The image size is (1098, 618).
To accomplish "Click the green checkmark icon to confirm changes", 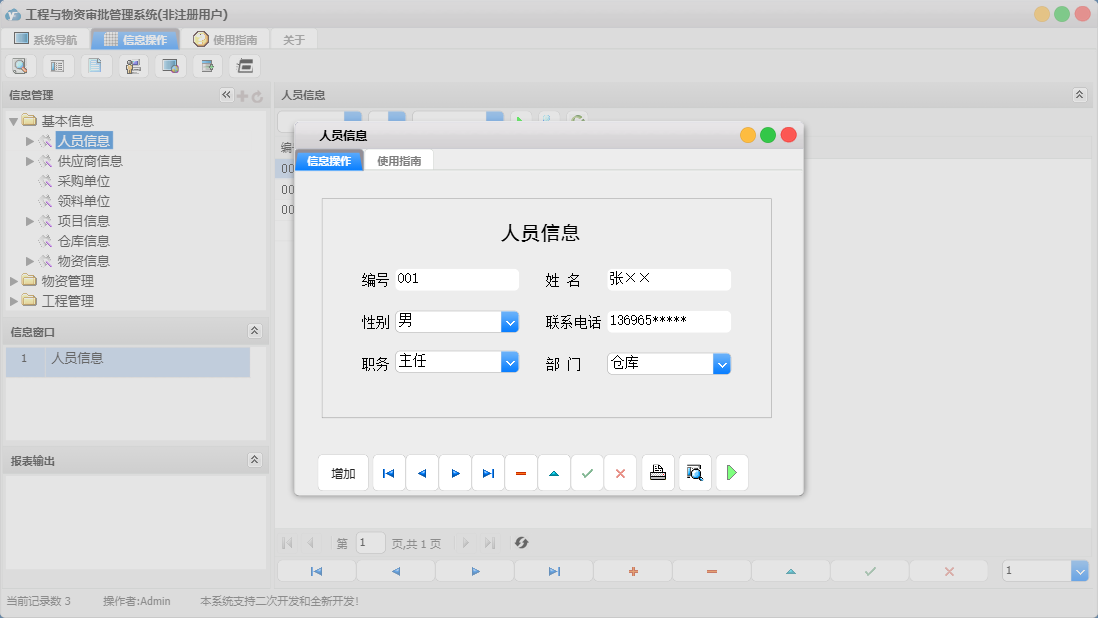I will (x=587, y=472).
